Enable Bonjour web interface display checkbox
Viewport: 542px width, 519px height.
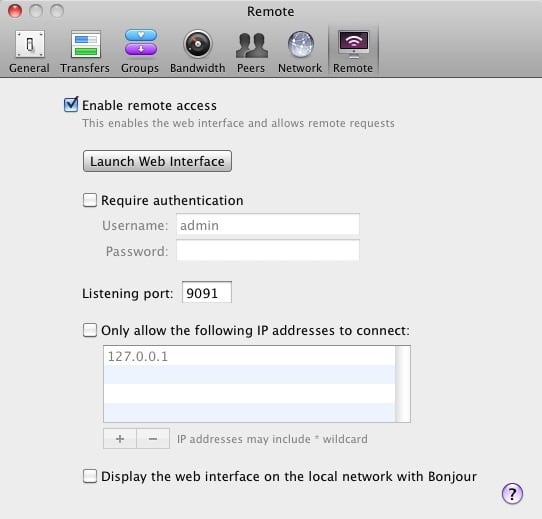tap(90, 476)
